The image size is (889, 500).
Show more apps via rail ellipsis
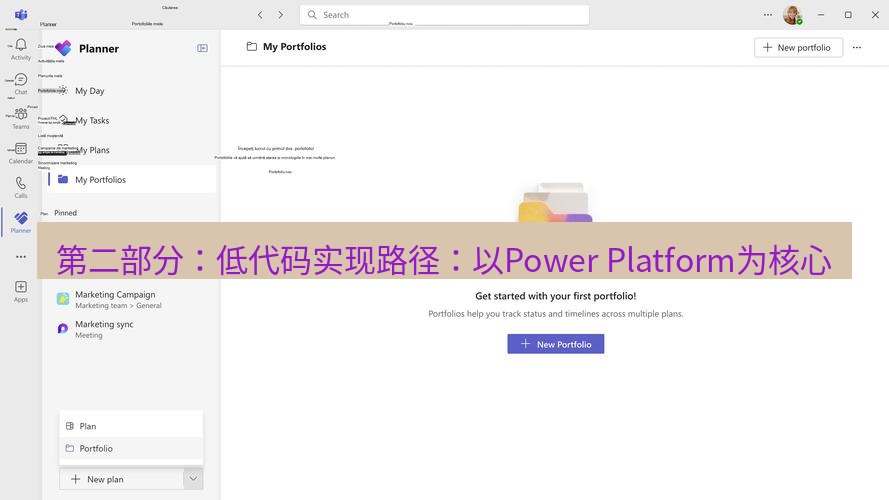(x=21, y=257)
